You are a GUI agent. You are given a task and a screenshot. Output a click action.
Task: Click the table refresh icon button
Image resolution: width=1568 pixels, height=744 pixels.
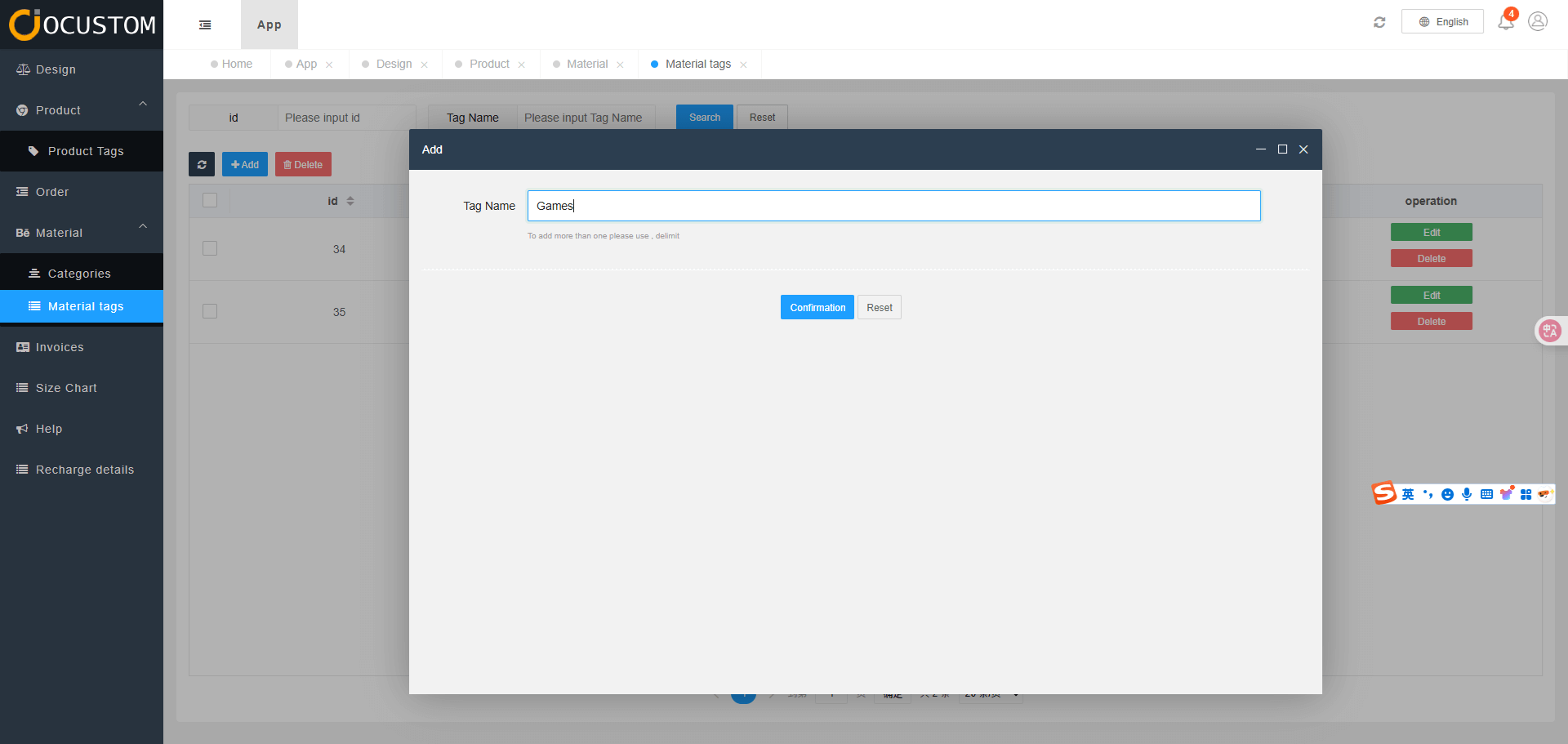202,164
